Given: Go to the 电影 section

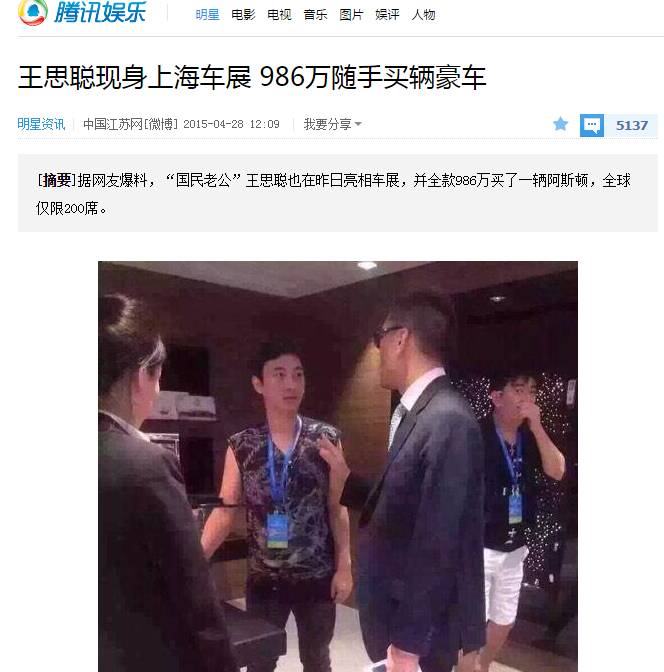Looking at the screenshot, I should 243,15.
